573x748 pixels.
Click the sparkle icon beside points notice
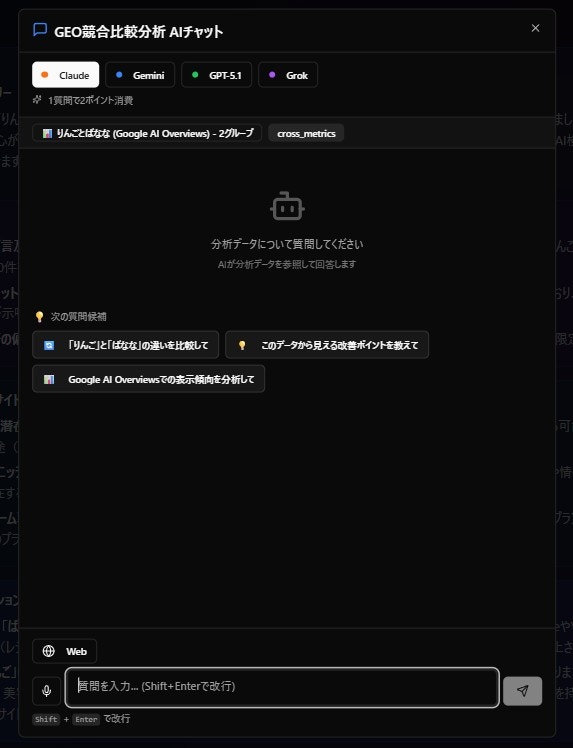pyautogui.click(x=37, y=100)
